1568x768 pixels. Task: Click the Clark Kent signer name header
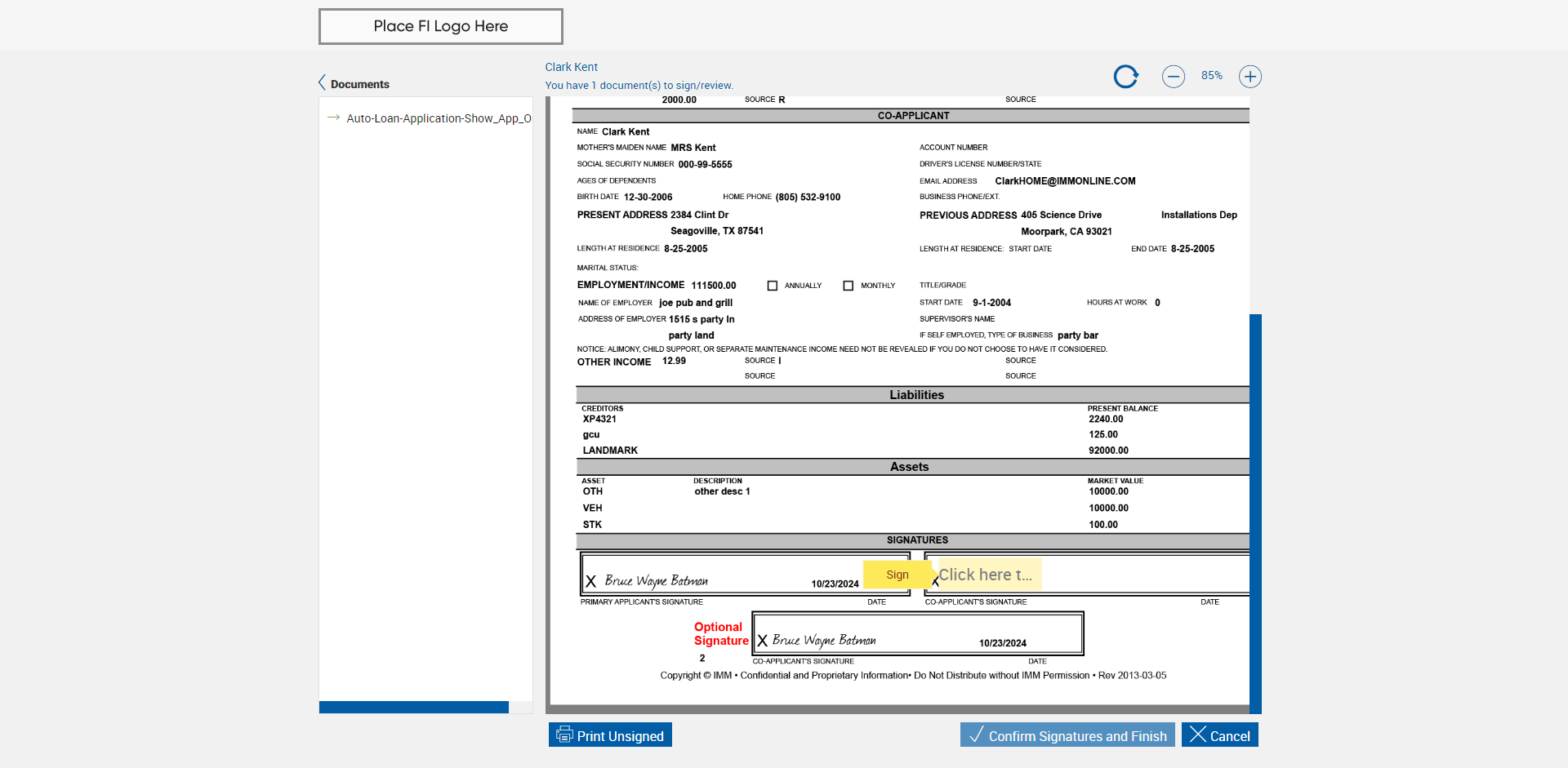[572, 67]
